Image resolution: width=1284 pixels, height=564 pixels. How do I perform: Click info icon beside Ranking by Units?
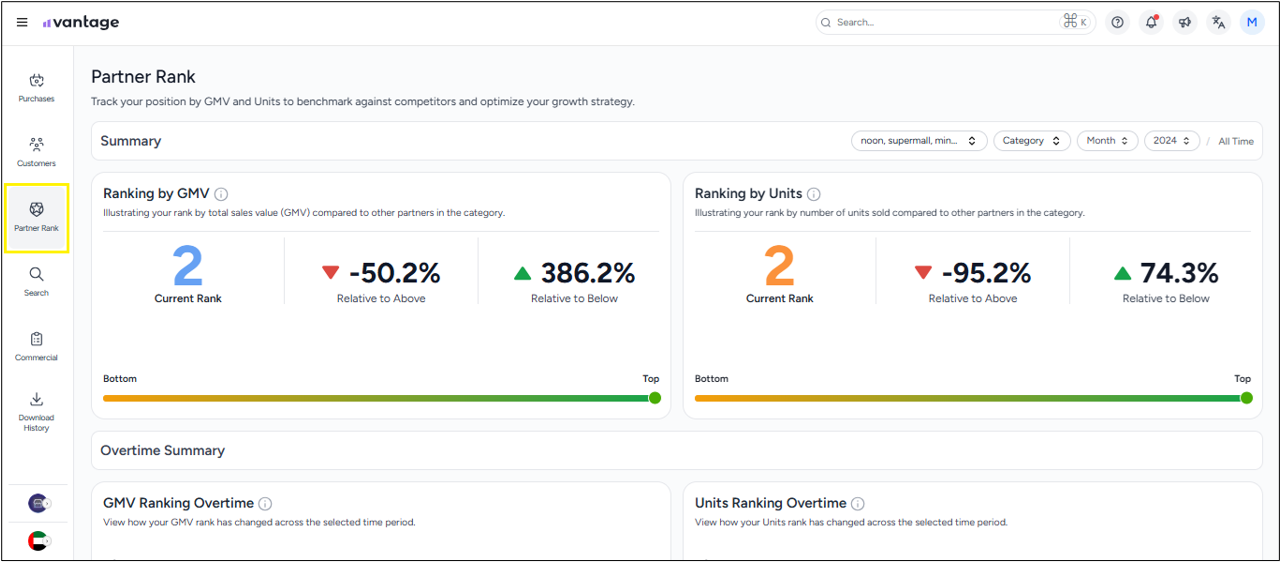(x=814, y=195)
